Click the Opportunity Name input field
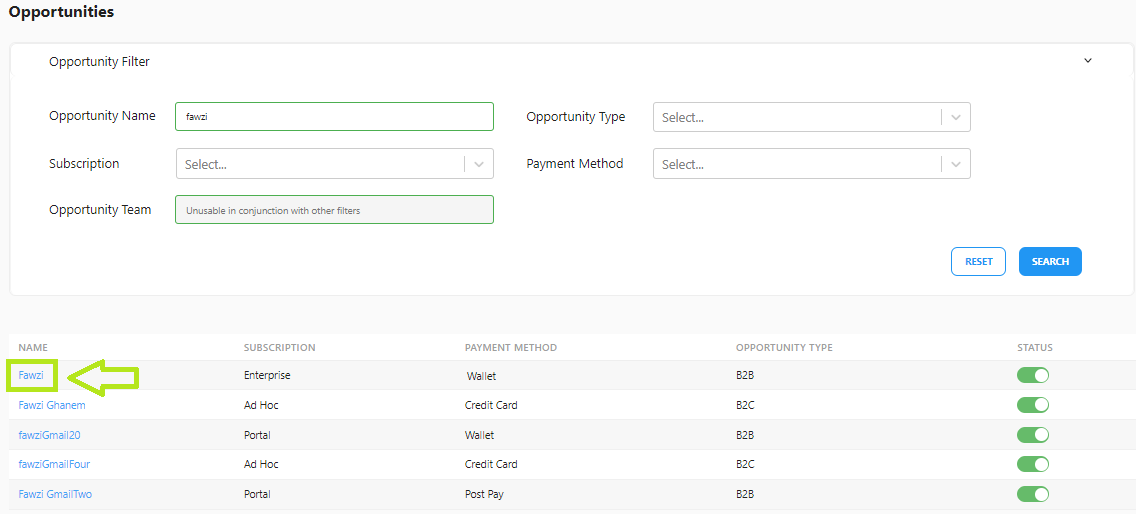The image size is (1136, 514). 334,116
